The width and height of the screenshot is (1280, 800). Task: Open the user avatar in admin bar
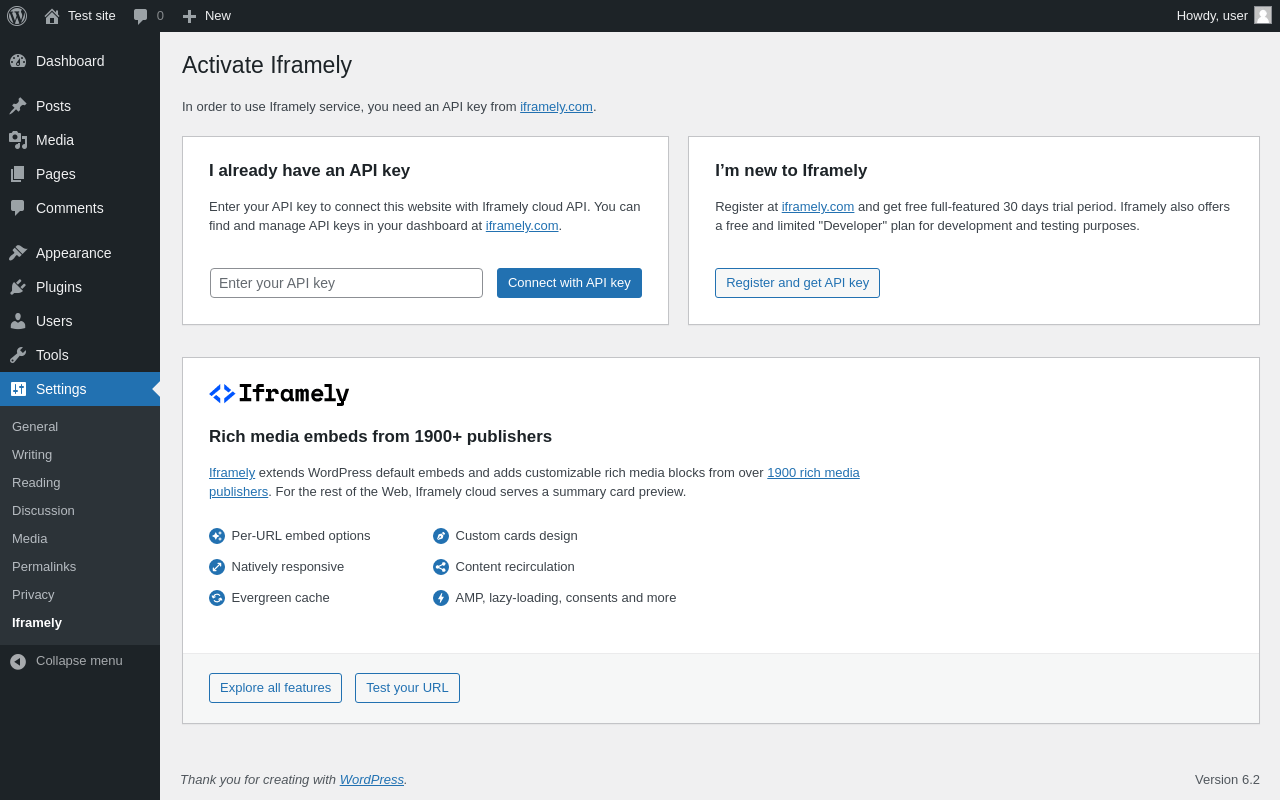click(x=1263, y=15)
